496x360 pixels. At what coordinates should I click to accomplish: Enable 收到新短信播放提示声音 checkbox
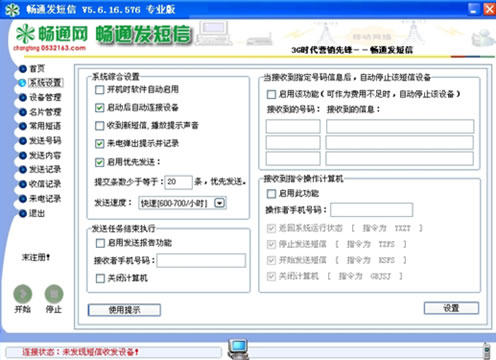99,126
